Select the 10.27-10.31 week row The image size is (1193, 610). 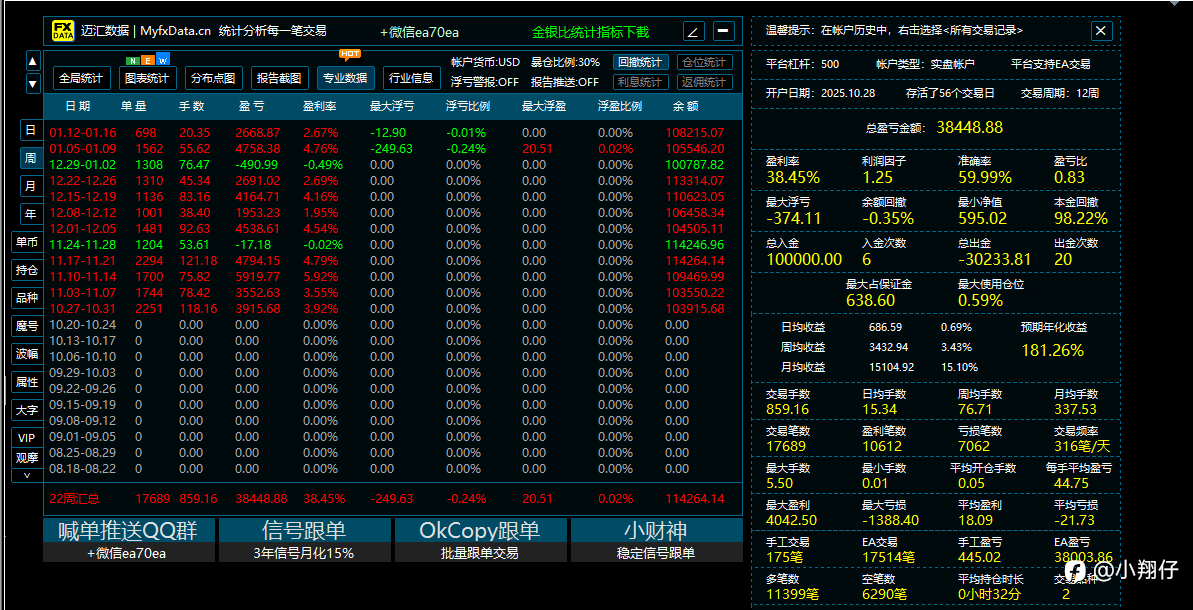(x=393, y=309)
